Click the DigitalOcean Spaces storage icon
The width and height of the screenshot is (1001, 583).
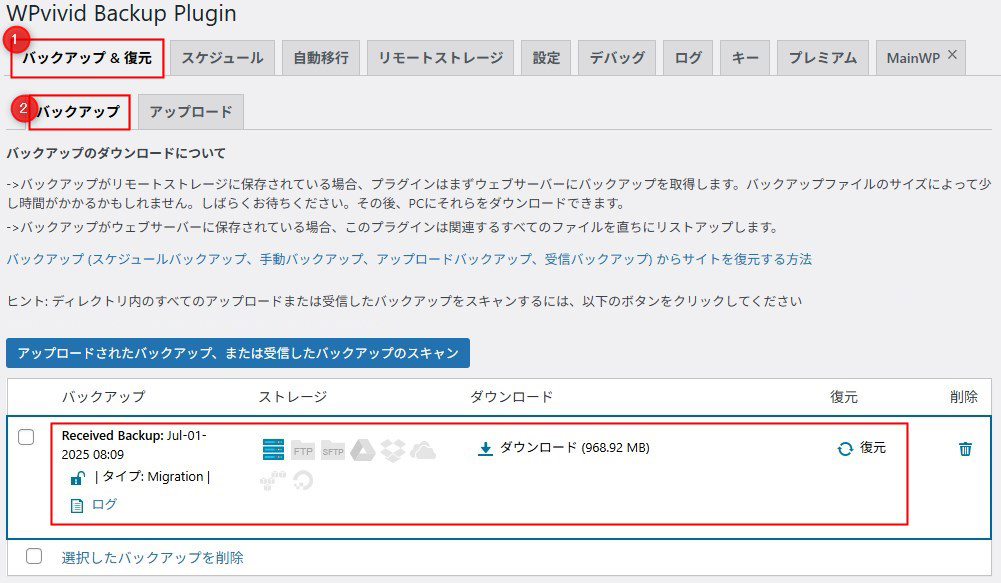pyautogui.click(x=303, y=480)
